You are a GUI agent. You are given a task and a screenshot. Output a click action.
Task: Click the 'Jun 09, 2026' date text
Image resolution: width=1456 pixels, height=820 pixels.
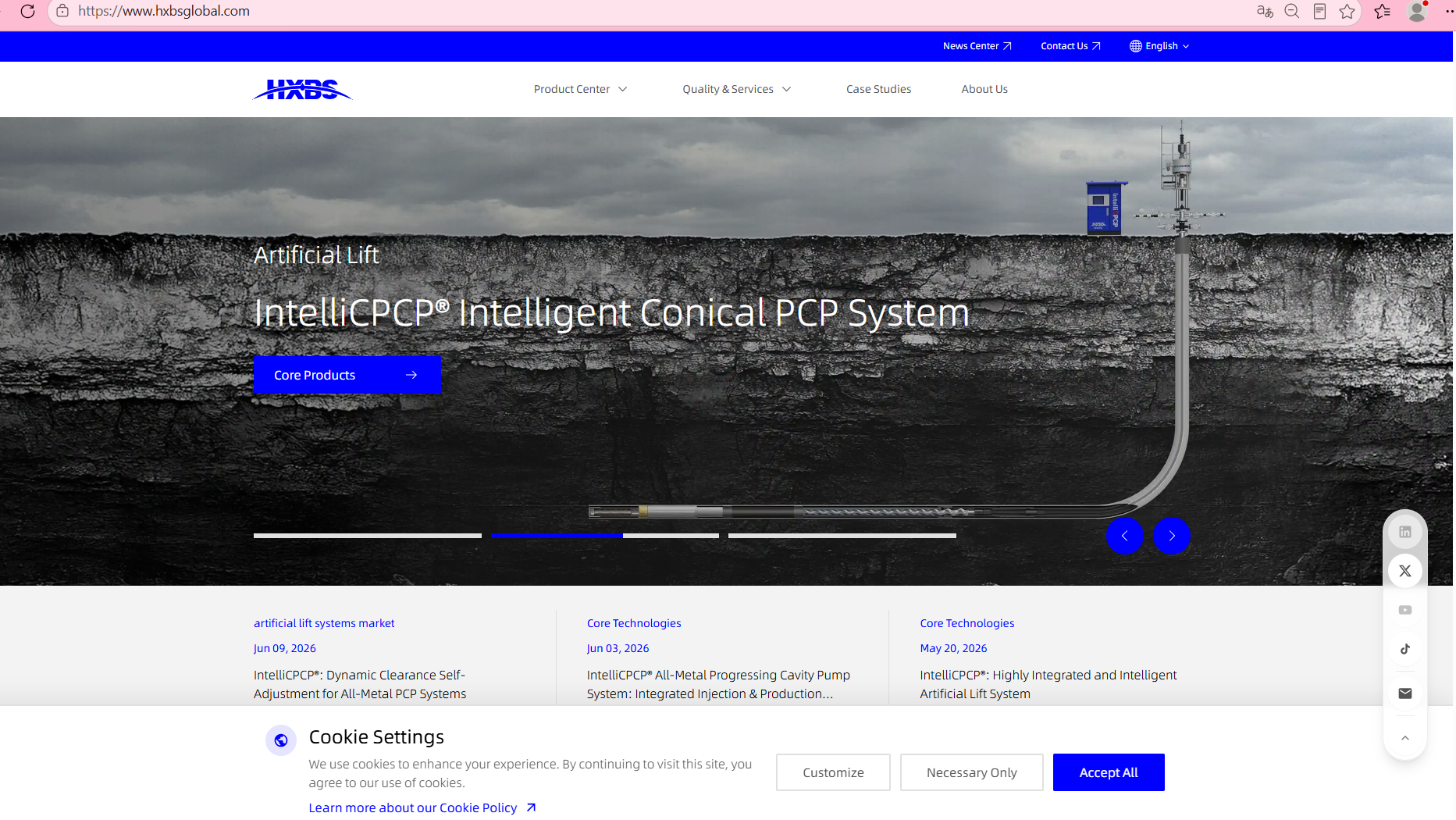(x=285, y=648)
